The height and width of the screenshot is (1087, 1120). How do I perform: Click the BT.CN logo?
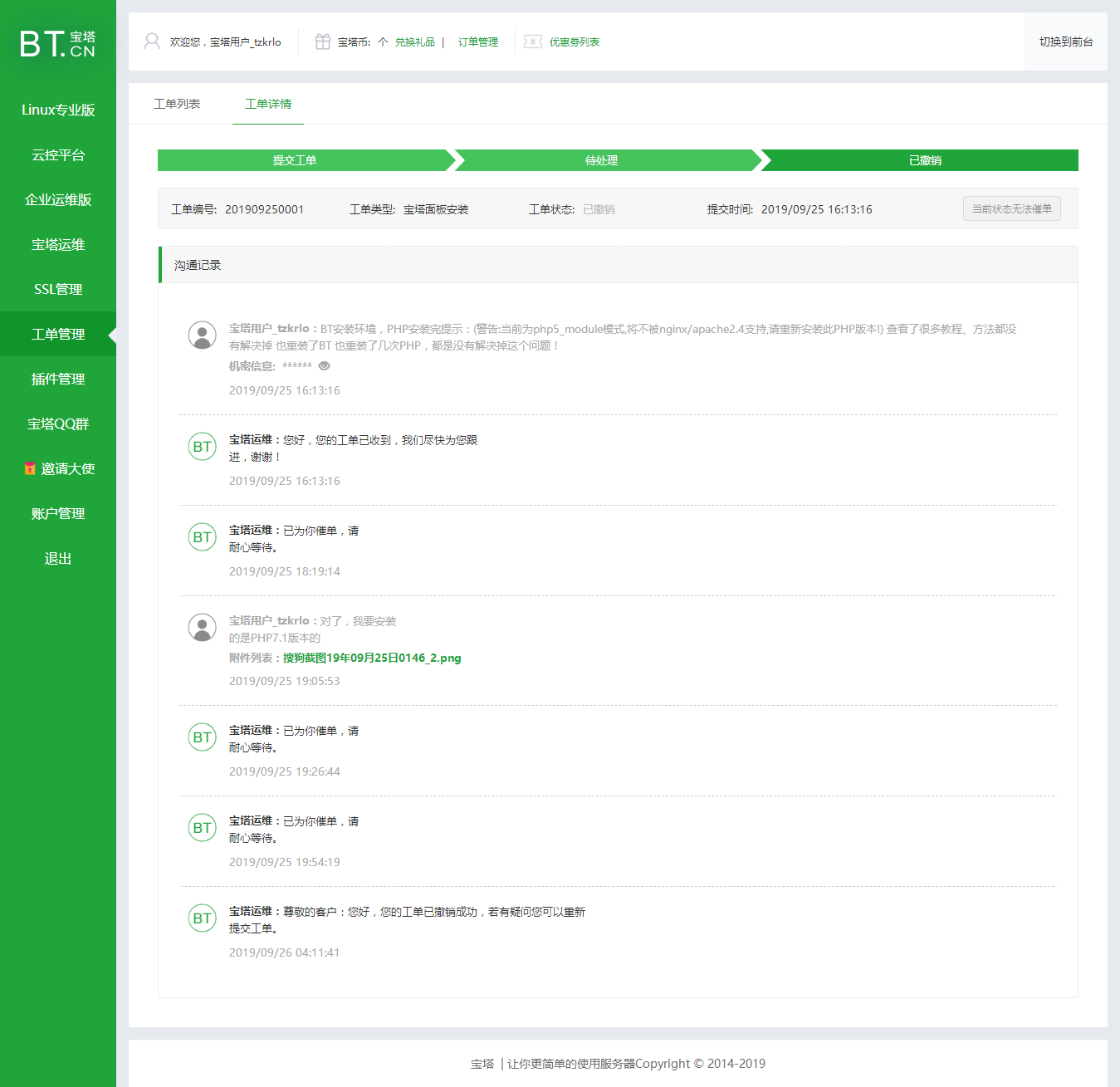point(58,43)
